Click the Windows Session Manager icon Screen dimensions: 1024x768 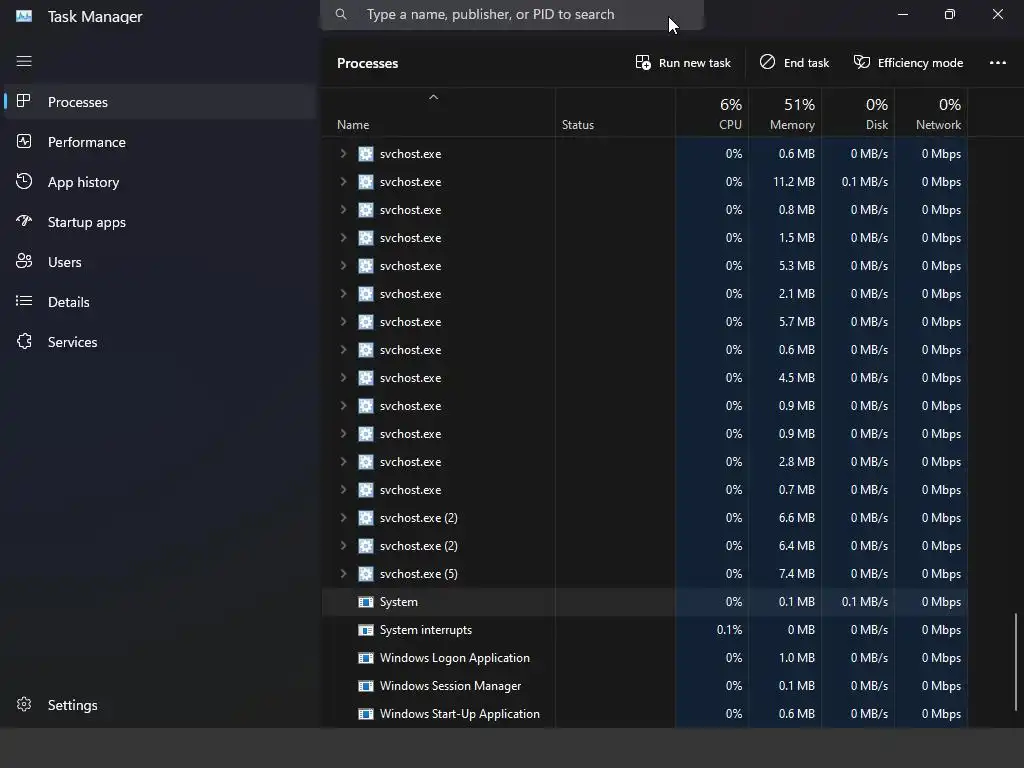(x=366, y=686)
